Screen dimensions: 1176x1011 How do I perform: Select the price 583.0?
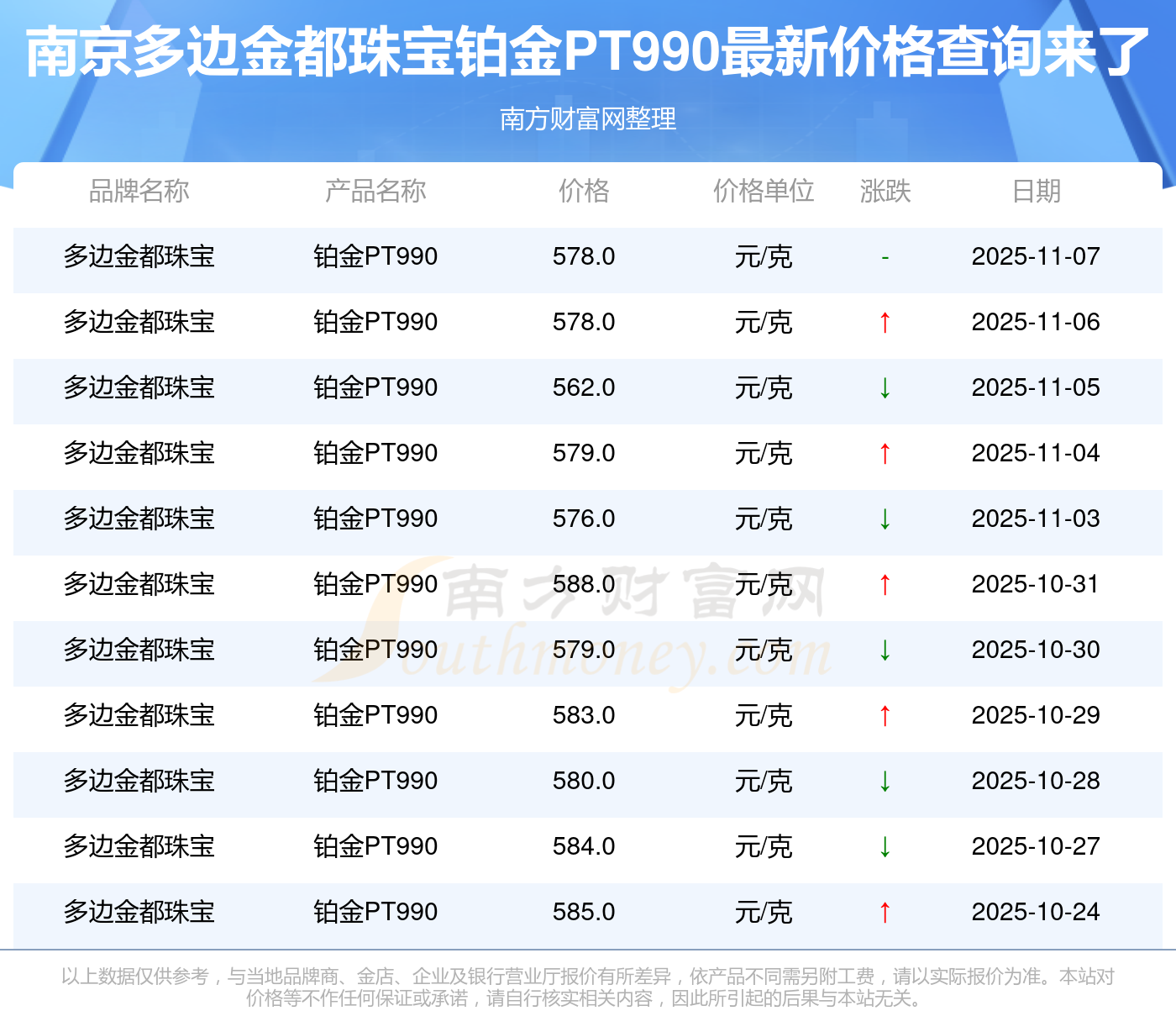584,715
